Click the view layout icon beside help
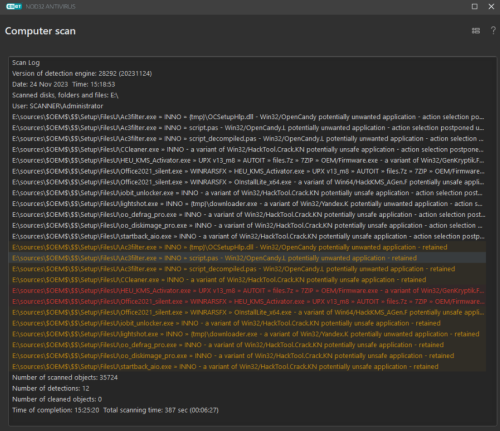 click(476, 31)
